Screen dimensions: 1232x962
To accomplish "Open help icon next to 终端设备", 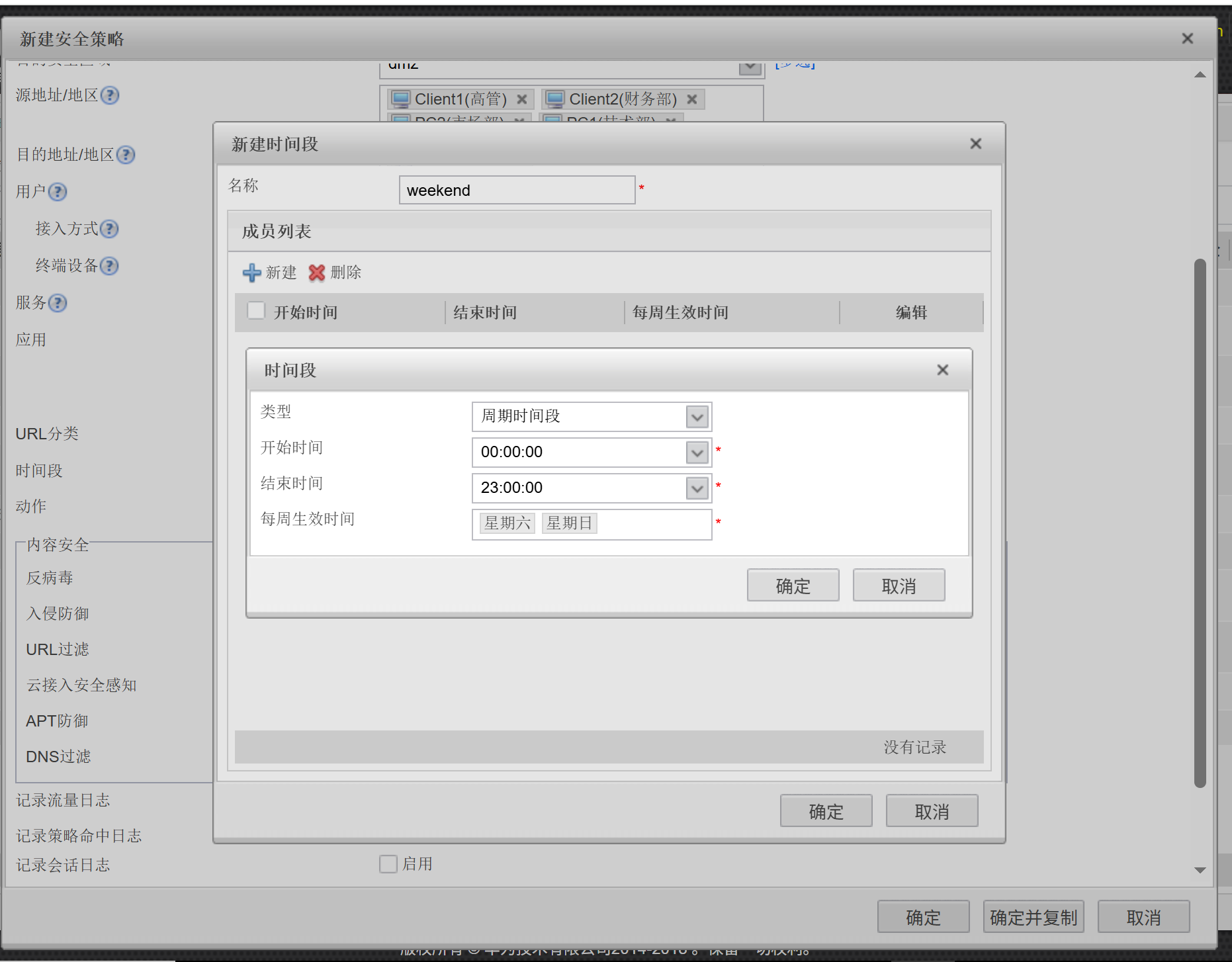I will [x=109, y=266].
